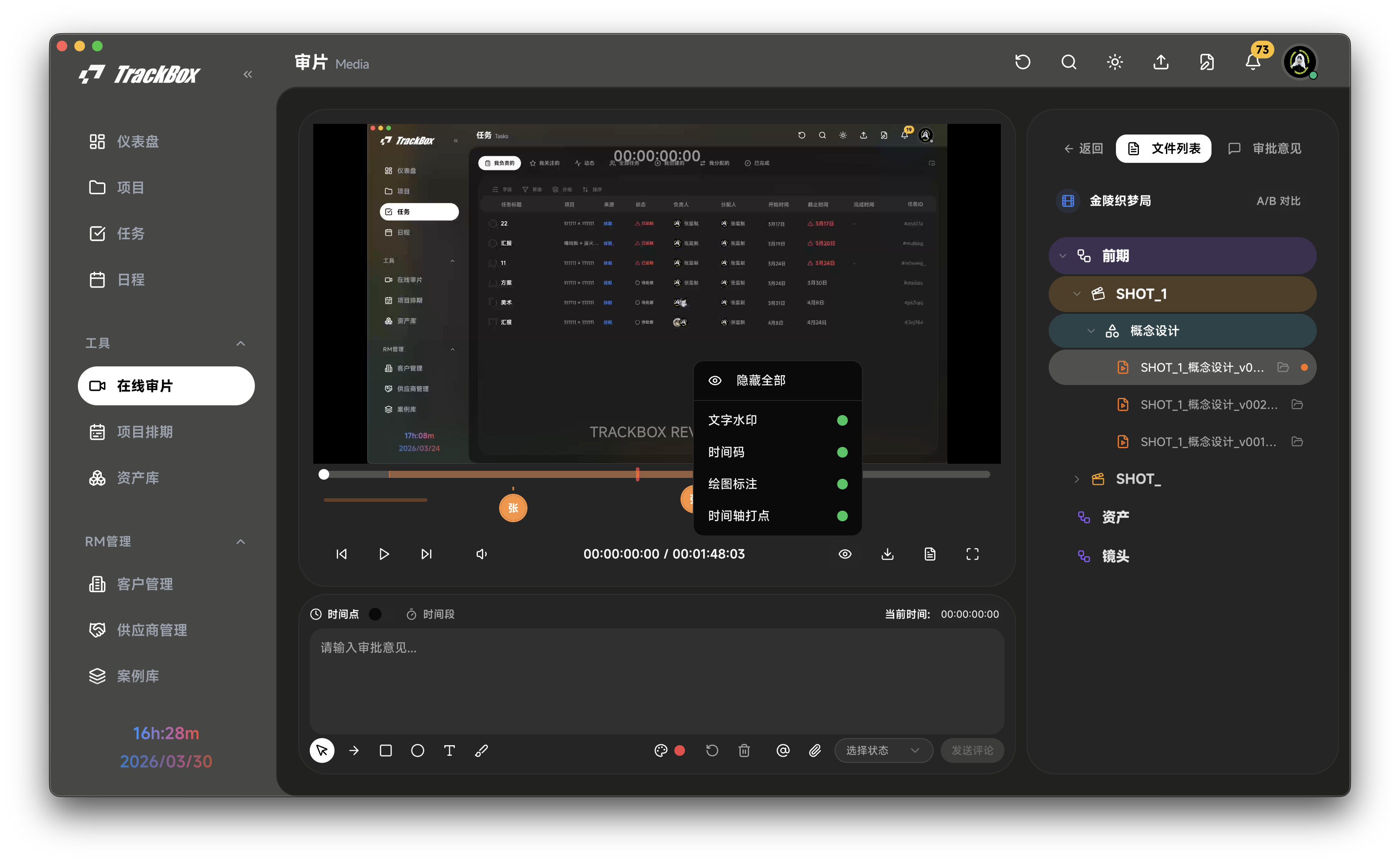Select the rectangle annotation tool
The height and width of the screenshot is (862, 1400).
pos(386,750)
